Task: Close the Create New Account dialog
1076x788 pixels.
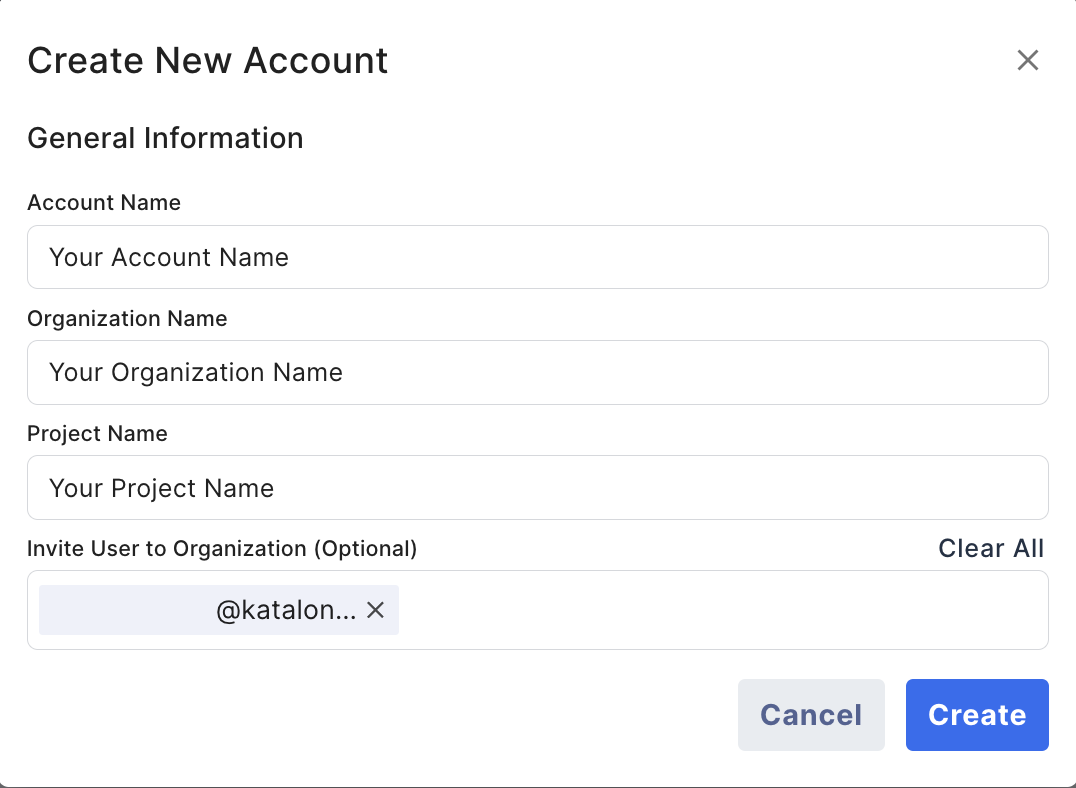Action: [x=1027, y=61]
